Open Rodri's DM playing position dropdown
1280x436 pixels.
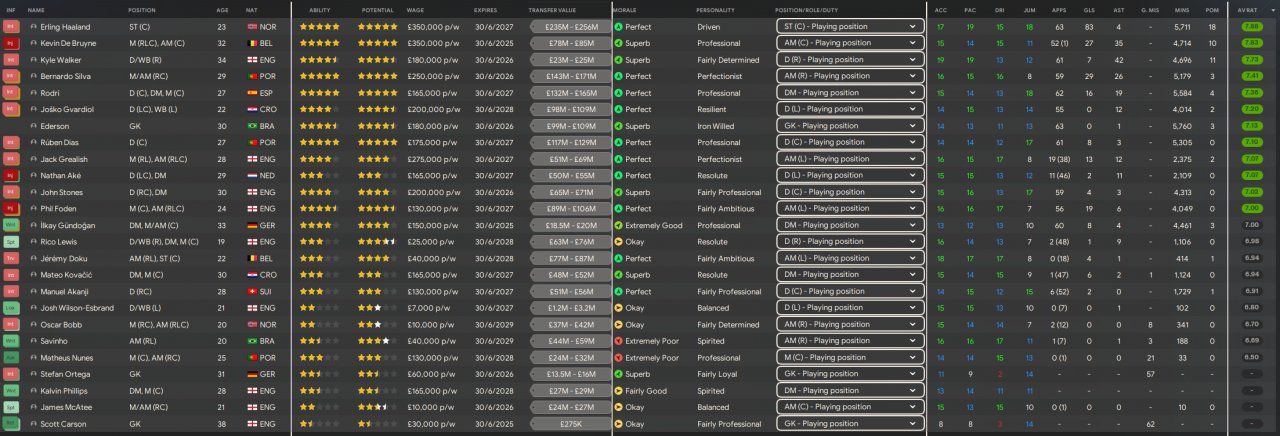click(849, 93)
